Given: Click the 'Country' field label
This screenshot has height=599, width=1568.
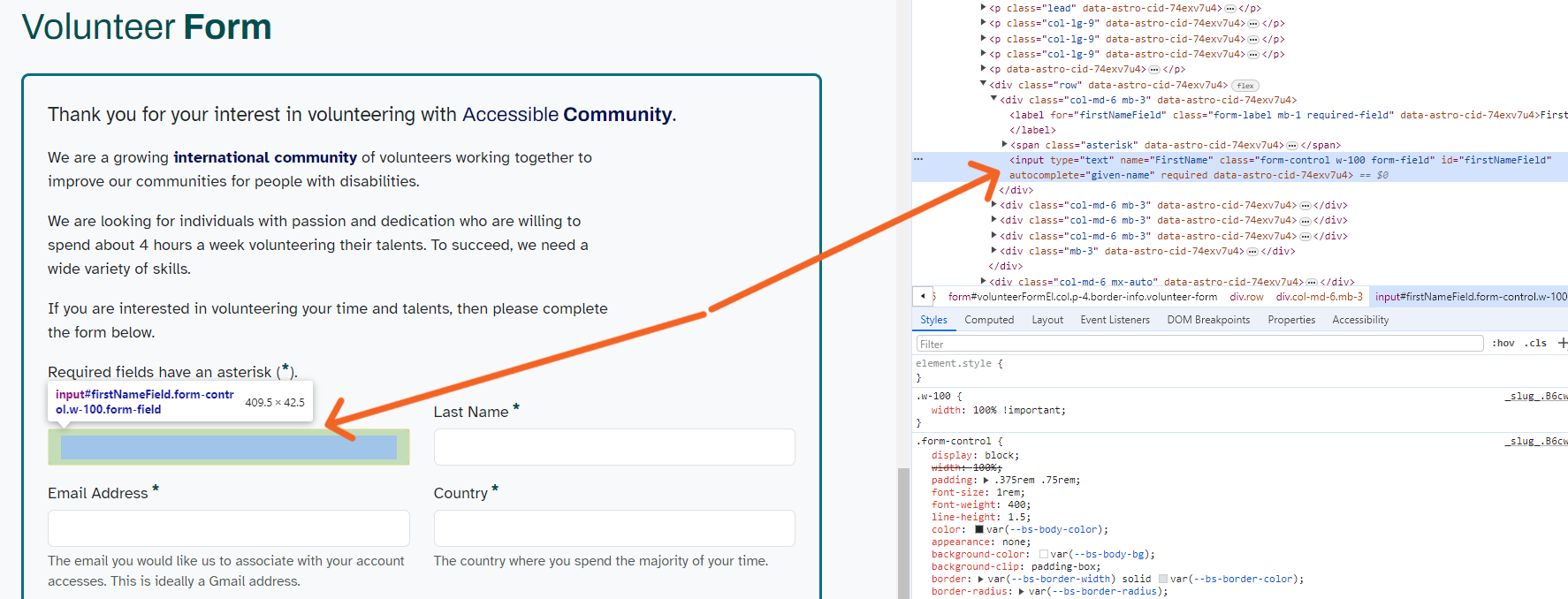Looking at the screenshot, I should (x=461, y=493).
